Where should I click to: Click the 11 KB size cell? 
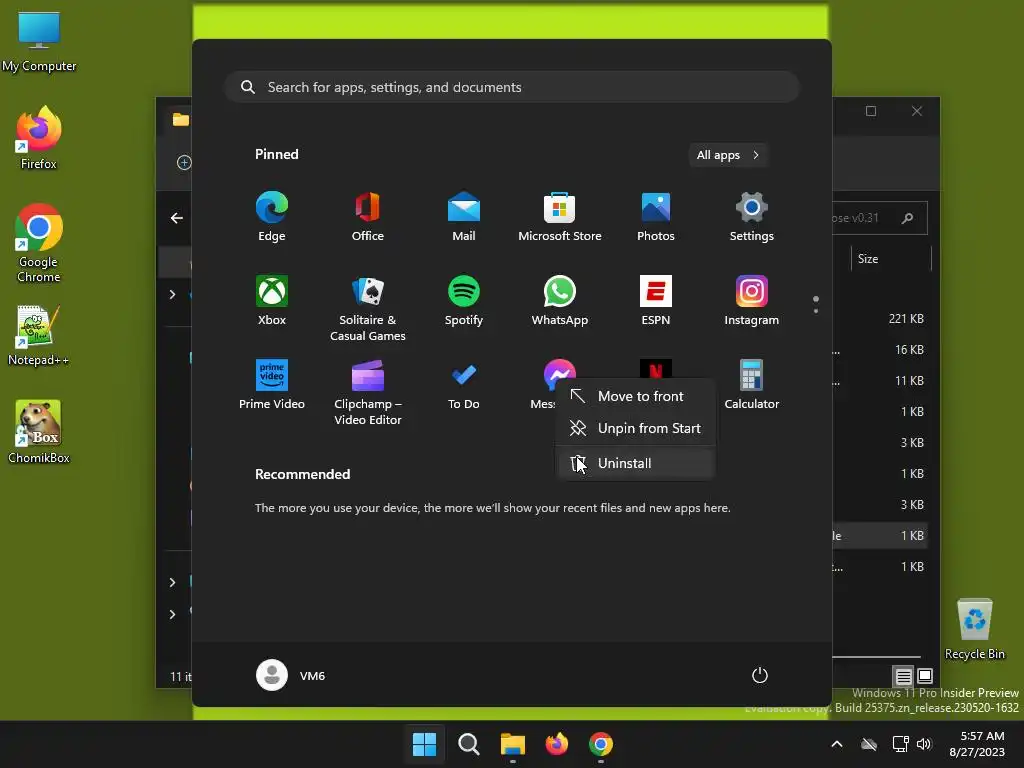pyautogui.click(x=909, y=381)
